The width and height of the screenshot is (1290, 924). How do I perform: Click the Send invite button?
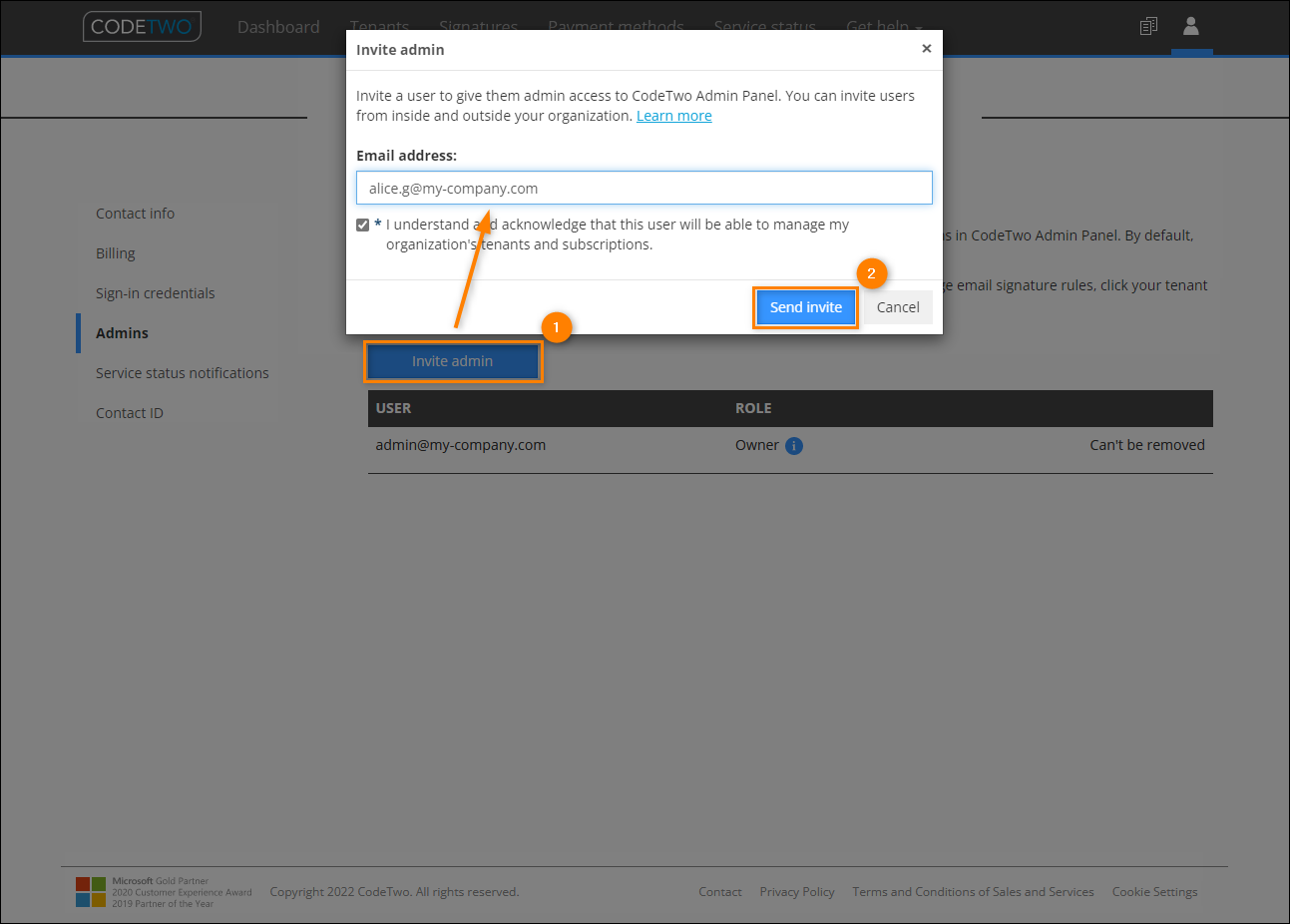[806, 307]
